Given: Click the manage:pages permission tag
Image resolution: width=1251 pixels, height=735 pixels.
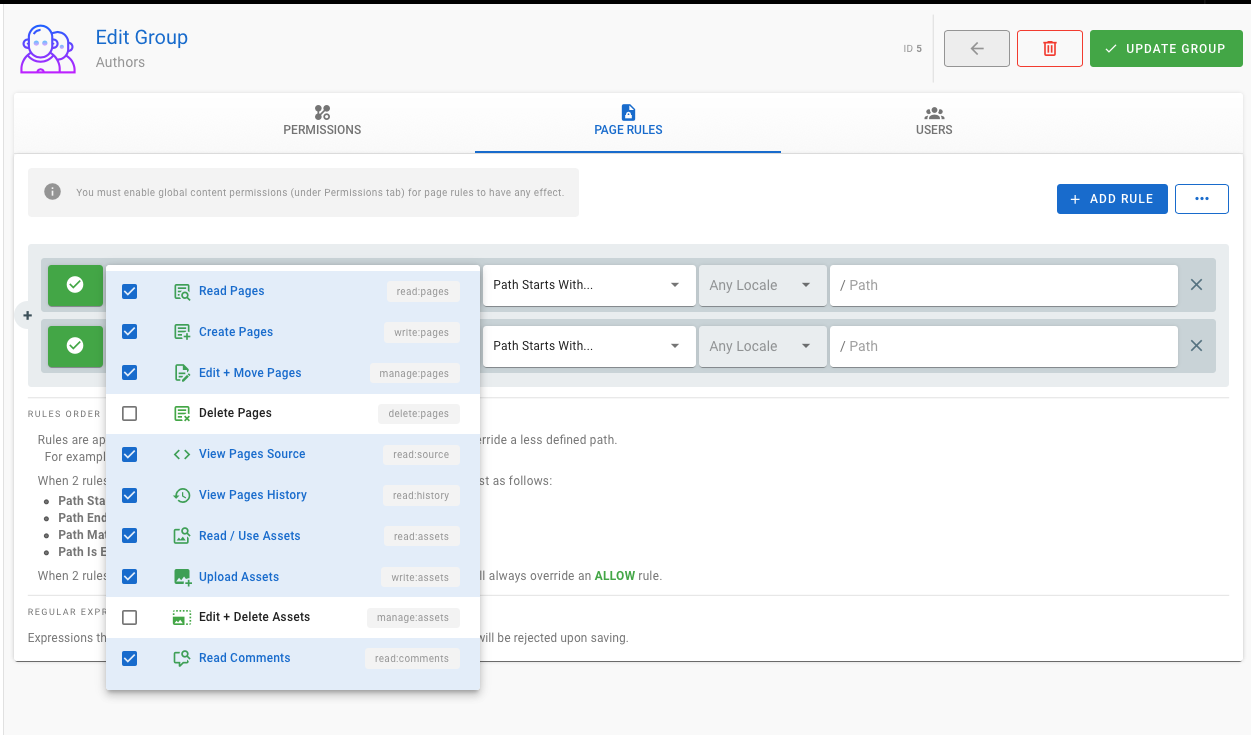Looking at the screenshot, I should coord(414,373).
